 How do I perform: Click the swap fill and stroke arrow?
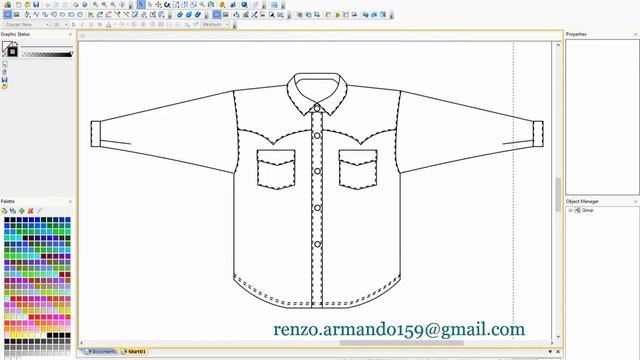click(16, 44)
